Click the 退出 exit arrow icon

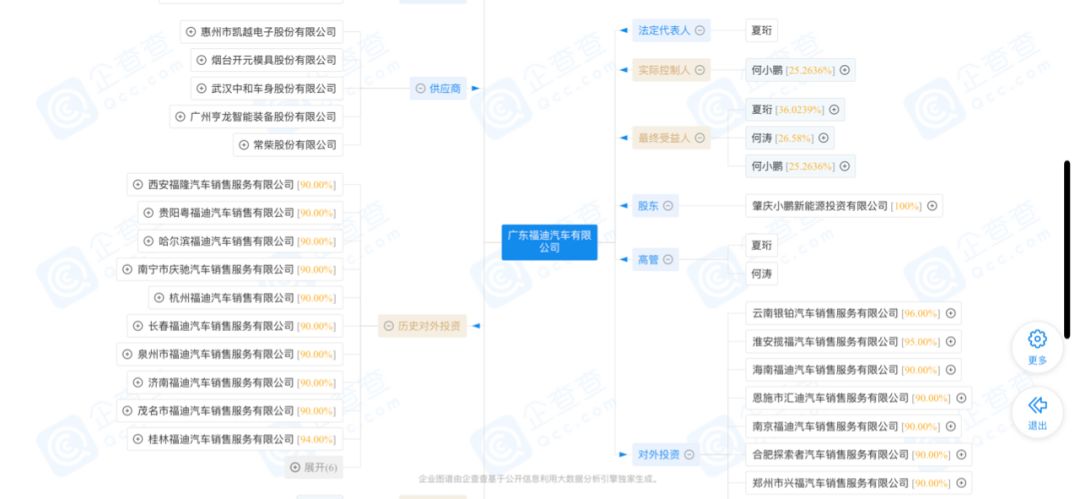(1037, 405)
